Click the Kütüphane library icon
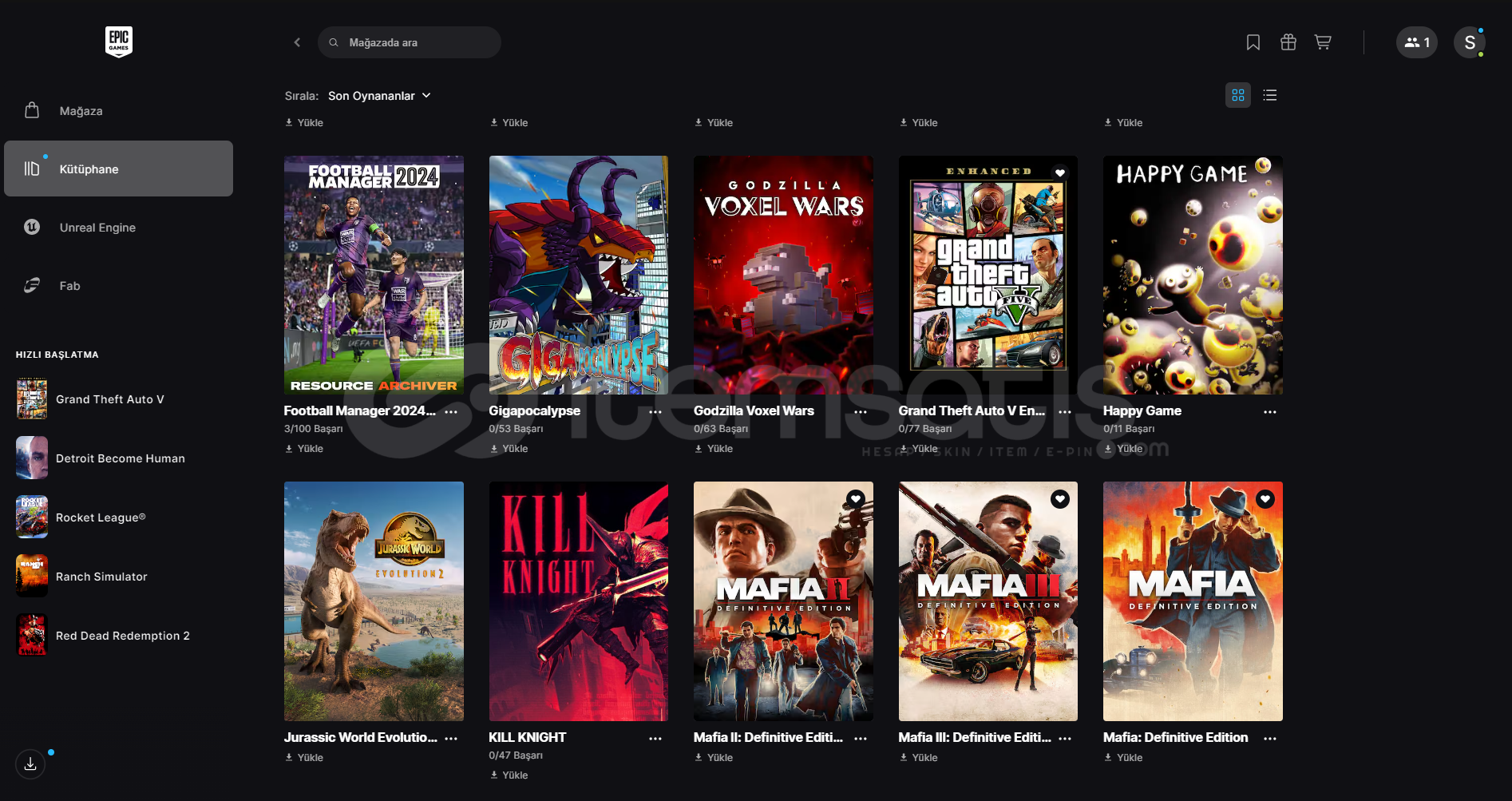The height and width of the screenshot is (801, 1512). tap(32, 169)
